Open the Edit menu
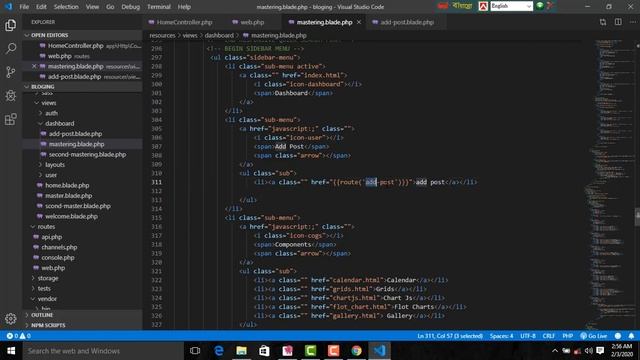This screenshot has width=640, height=360. click(x=41, y=7)
